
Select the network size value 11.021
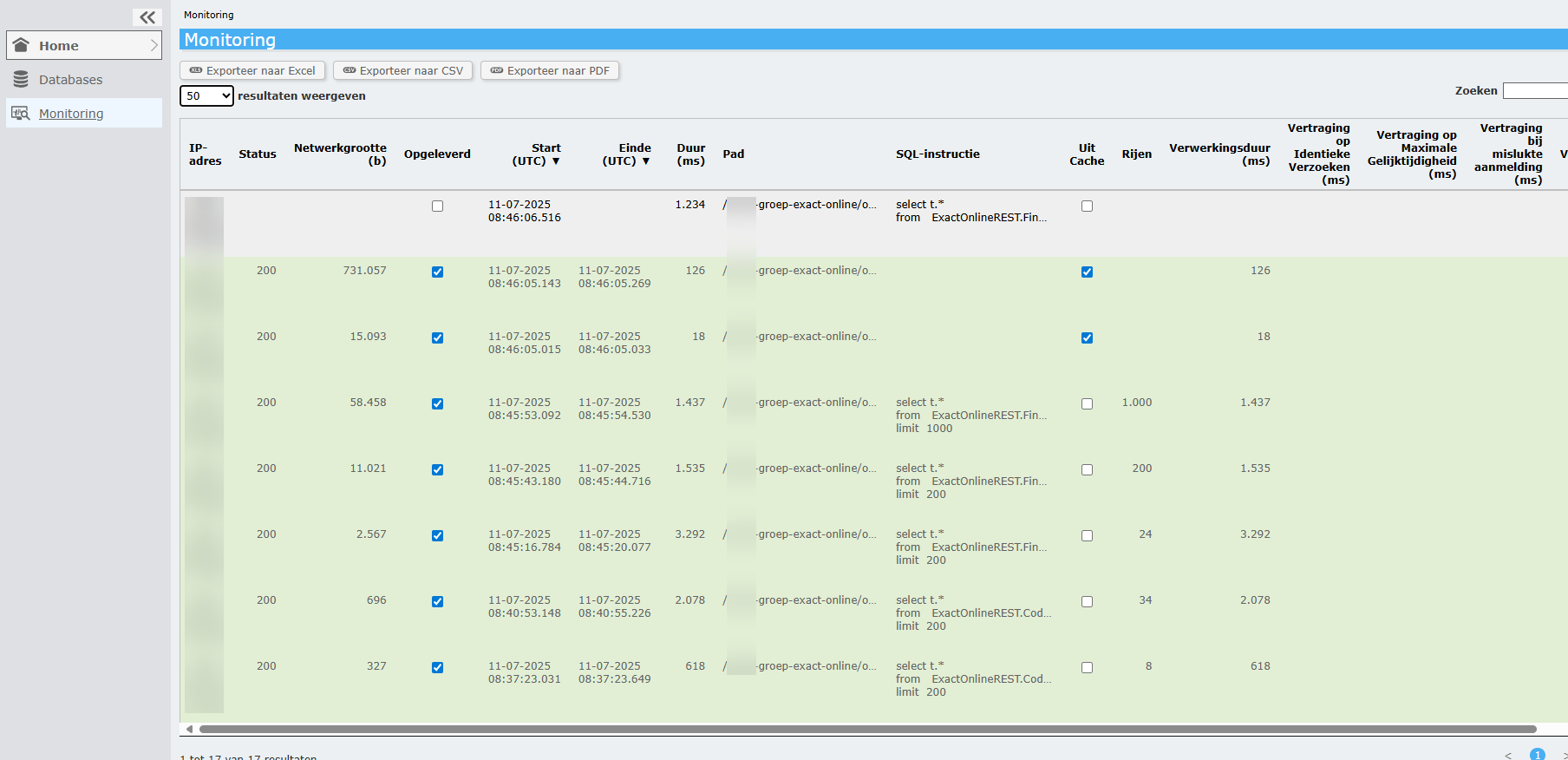click(x=368, y=468)
